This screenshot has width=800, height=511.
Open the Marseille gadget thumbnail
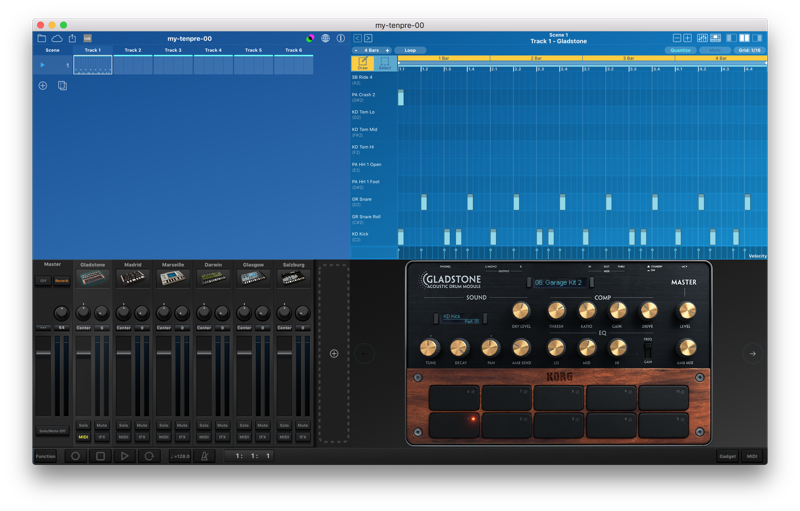point(173,278)
